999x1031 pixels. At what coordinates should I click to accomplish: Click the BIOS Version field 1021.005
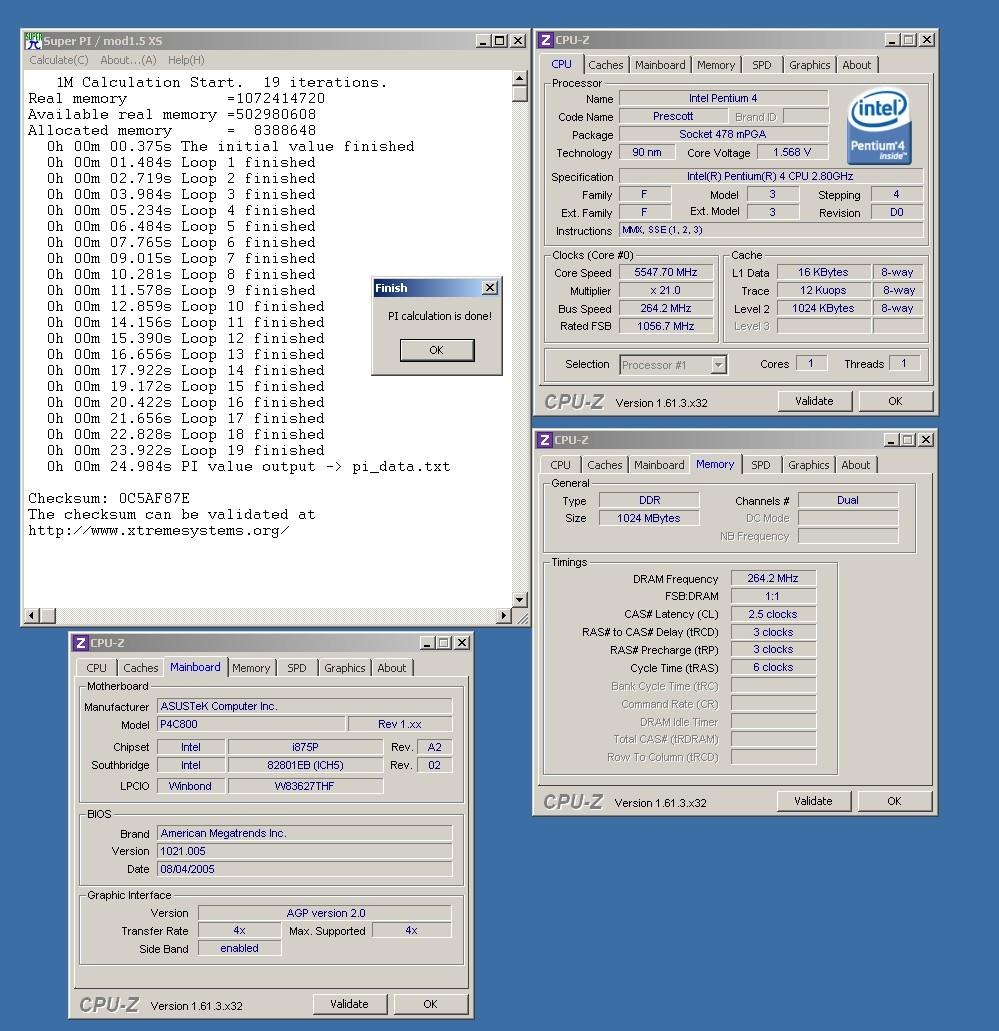click(305, 851)
